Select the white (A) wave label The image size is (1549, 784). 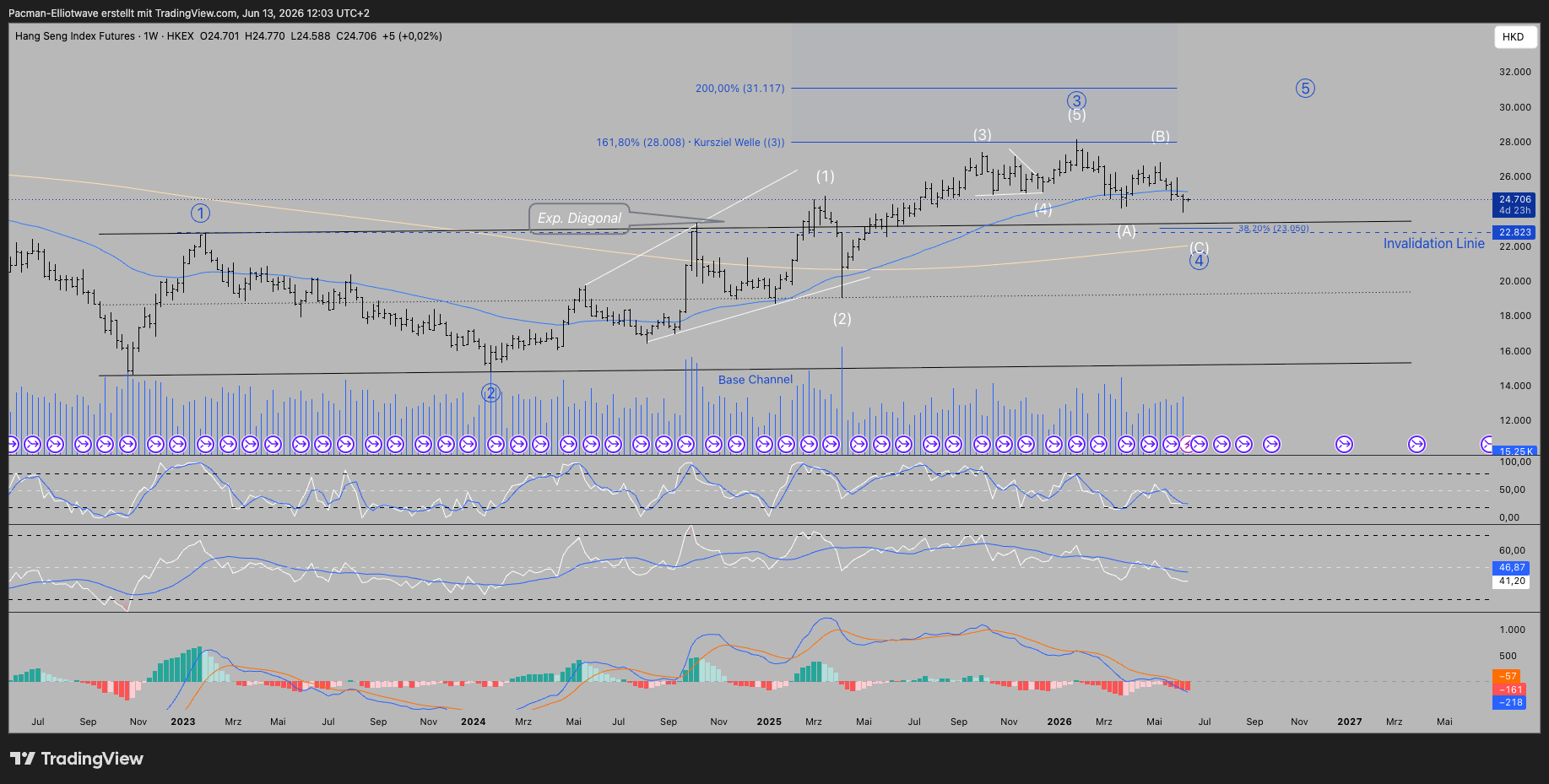[1126, 231]
